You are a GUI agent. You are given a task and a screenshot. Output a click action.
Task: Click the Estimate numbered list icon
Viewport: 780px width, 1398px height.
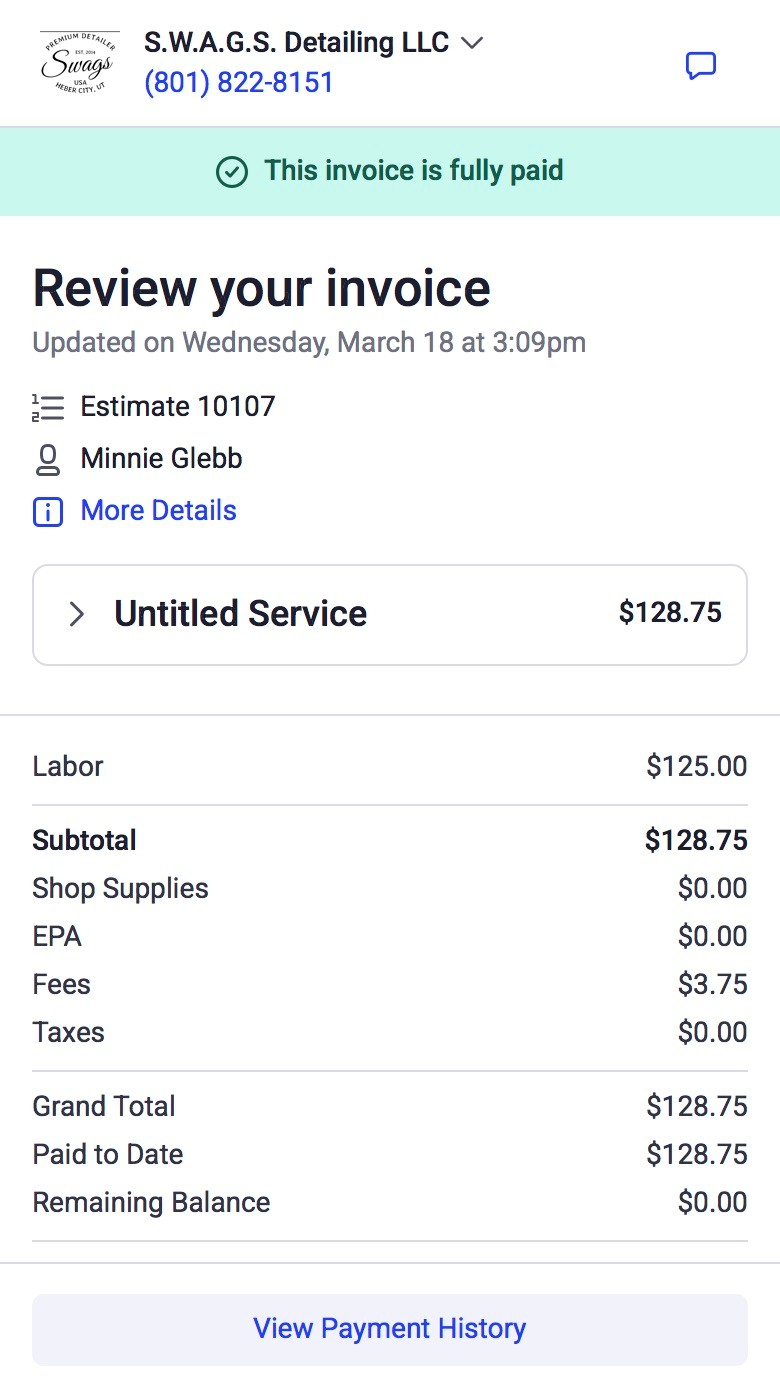(x=48, y=407)
